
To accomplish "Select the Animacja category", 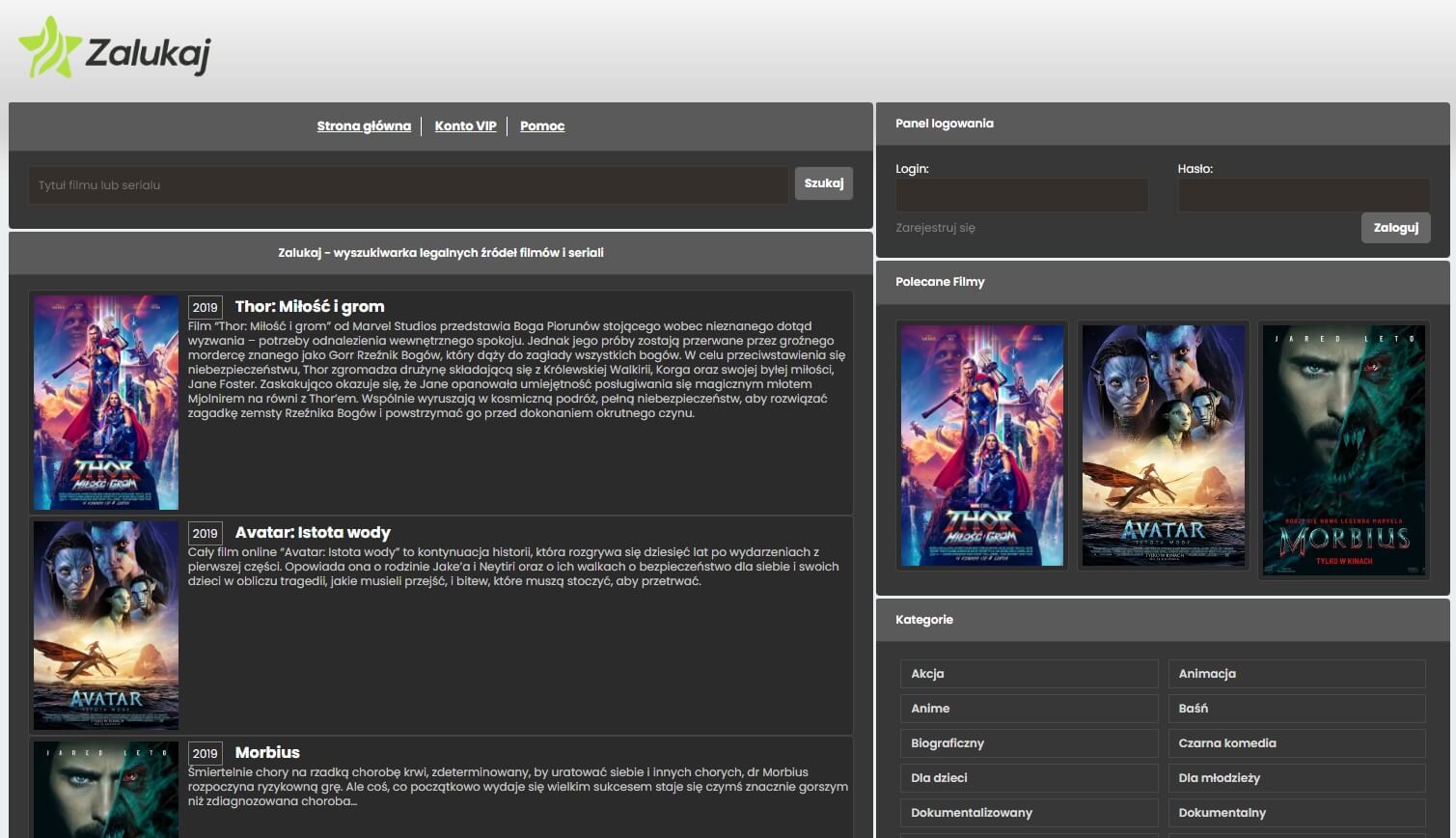I will click(x=1296, y=674).
